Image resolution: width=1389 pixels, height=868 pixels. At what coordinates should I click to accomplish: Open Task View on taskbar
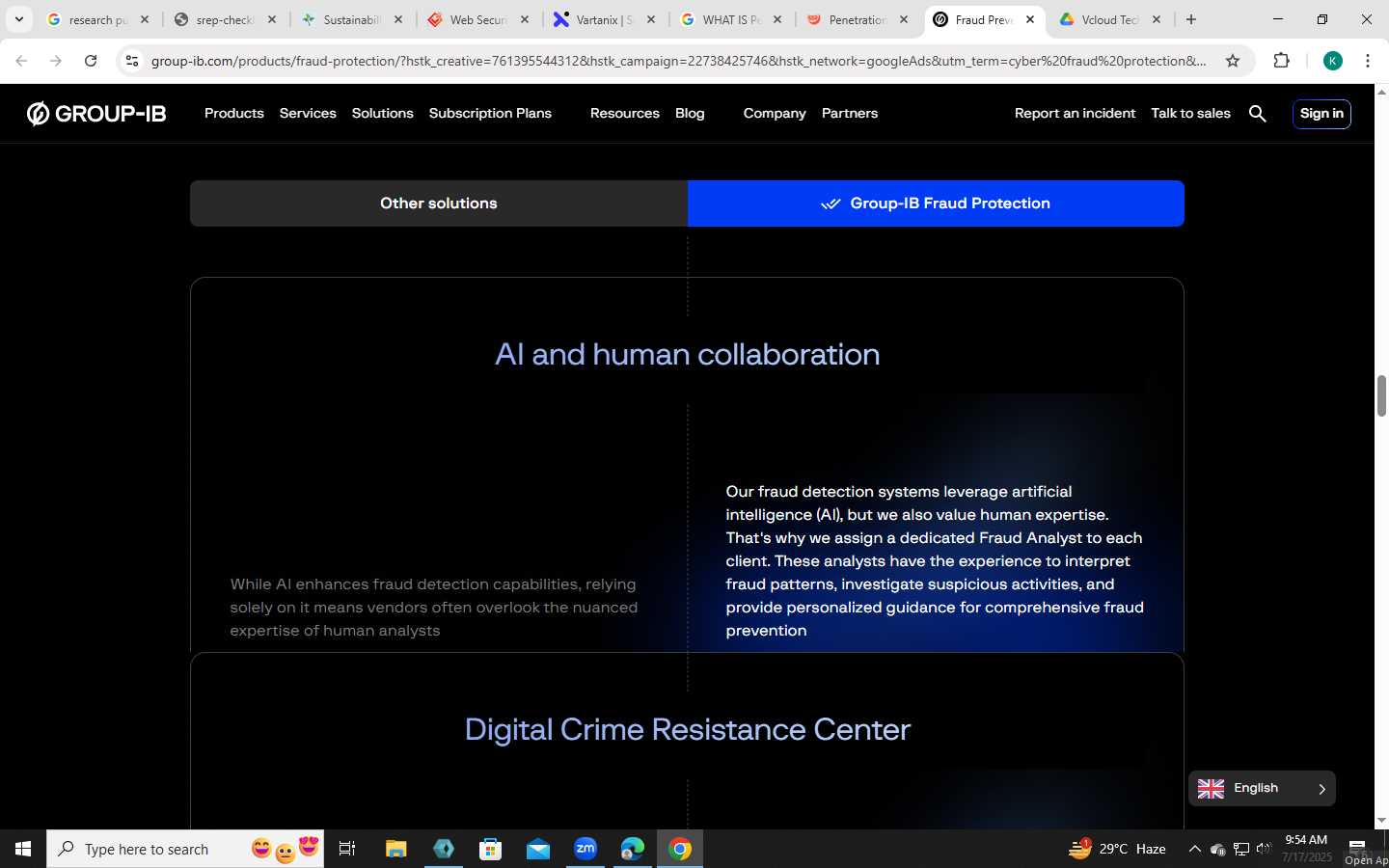[x=347, y=849]
